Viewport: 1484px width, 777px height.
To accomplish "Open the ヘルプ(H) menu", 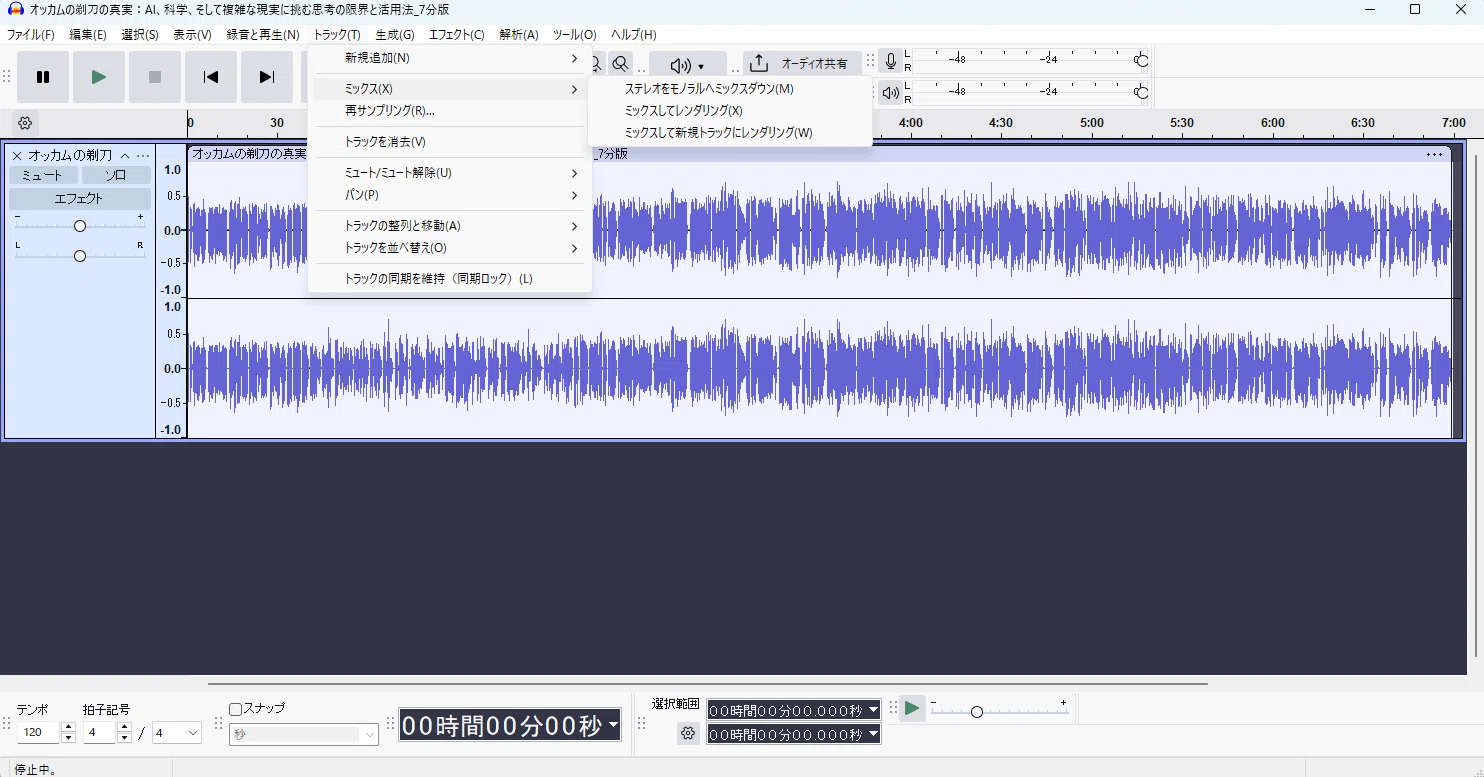I will point(634,35).
